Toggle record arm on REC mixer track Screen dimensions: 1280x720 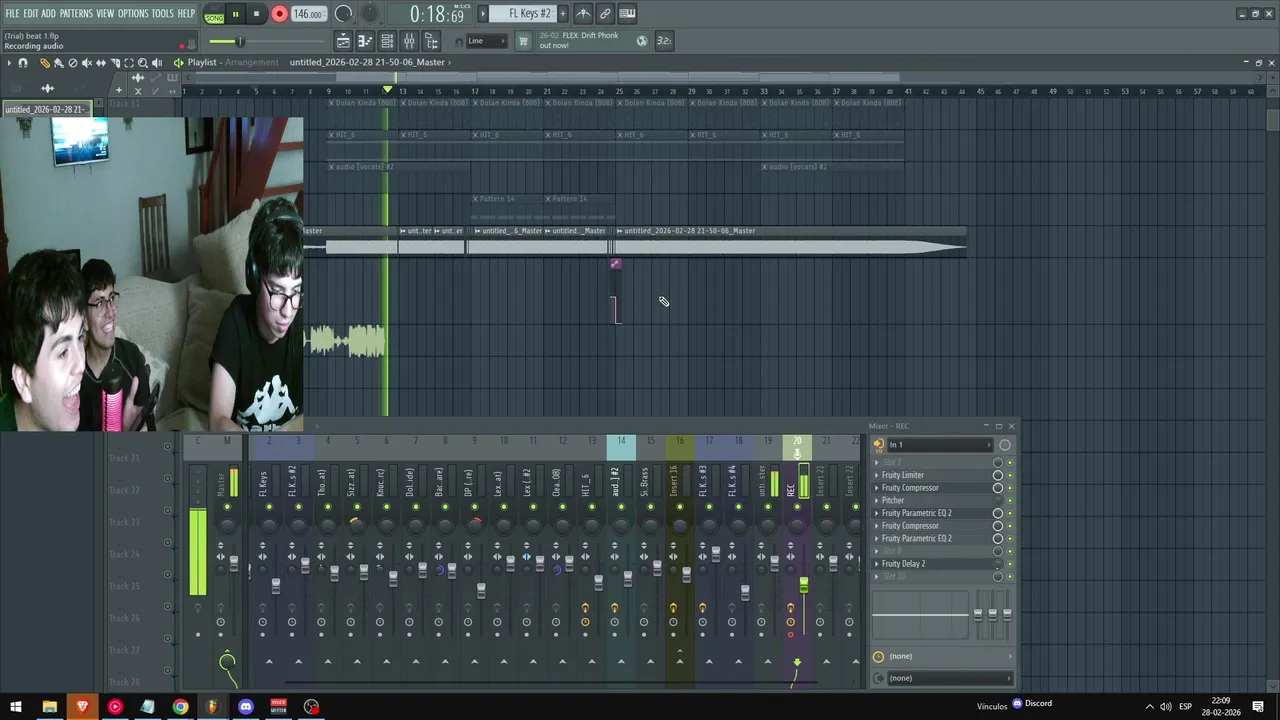click(790, 634)
